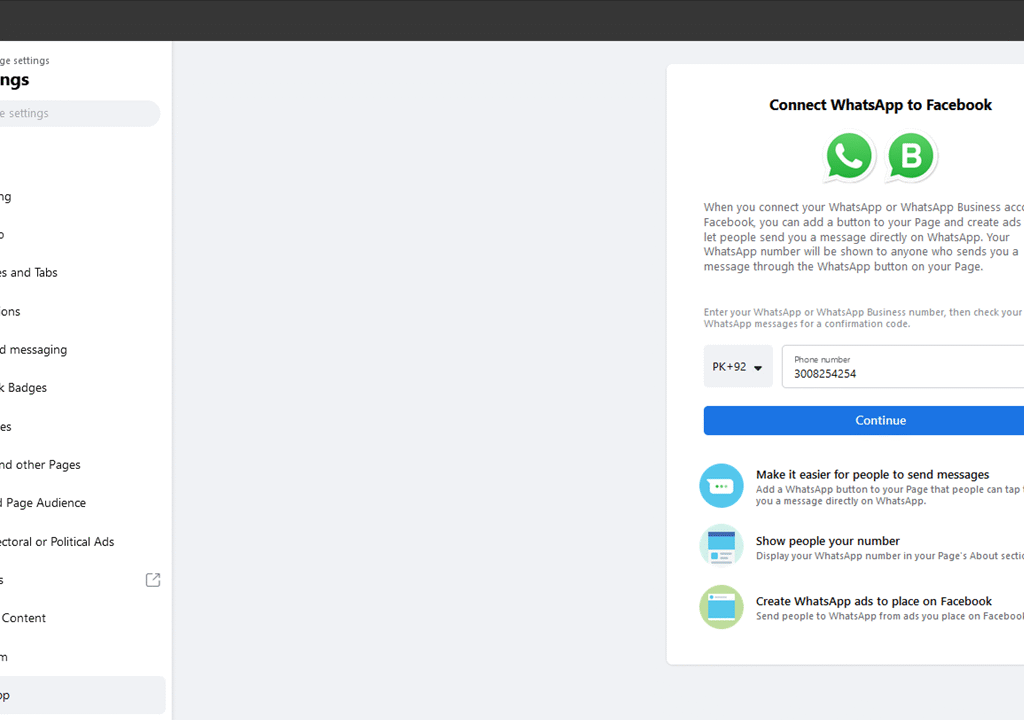1024x720 pixels.
Task: Click the icon beside 'Show people your number'
Action: tap(721, 546)
